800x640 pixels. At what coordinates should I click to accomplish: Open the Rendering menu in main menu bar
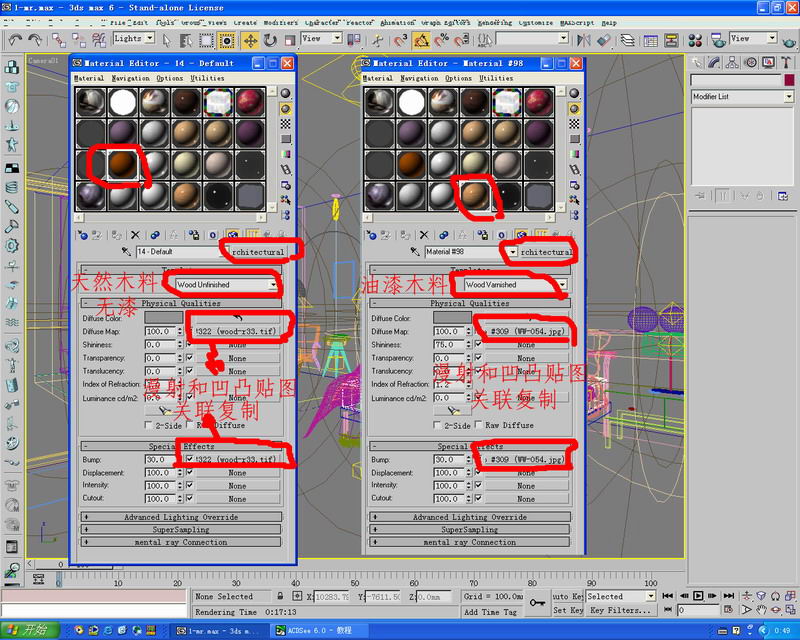pyautogui.click(x=495, y=23)
